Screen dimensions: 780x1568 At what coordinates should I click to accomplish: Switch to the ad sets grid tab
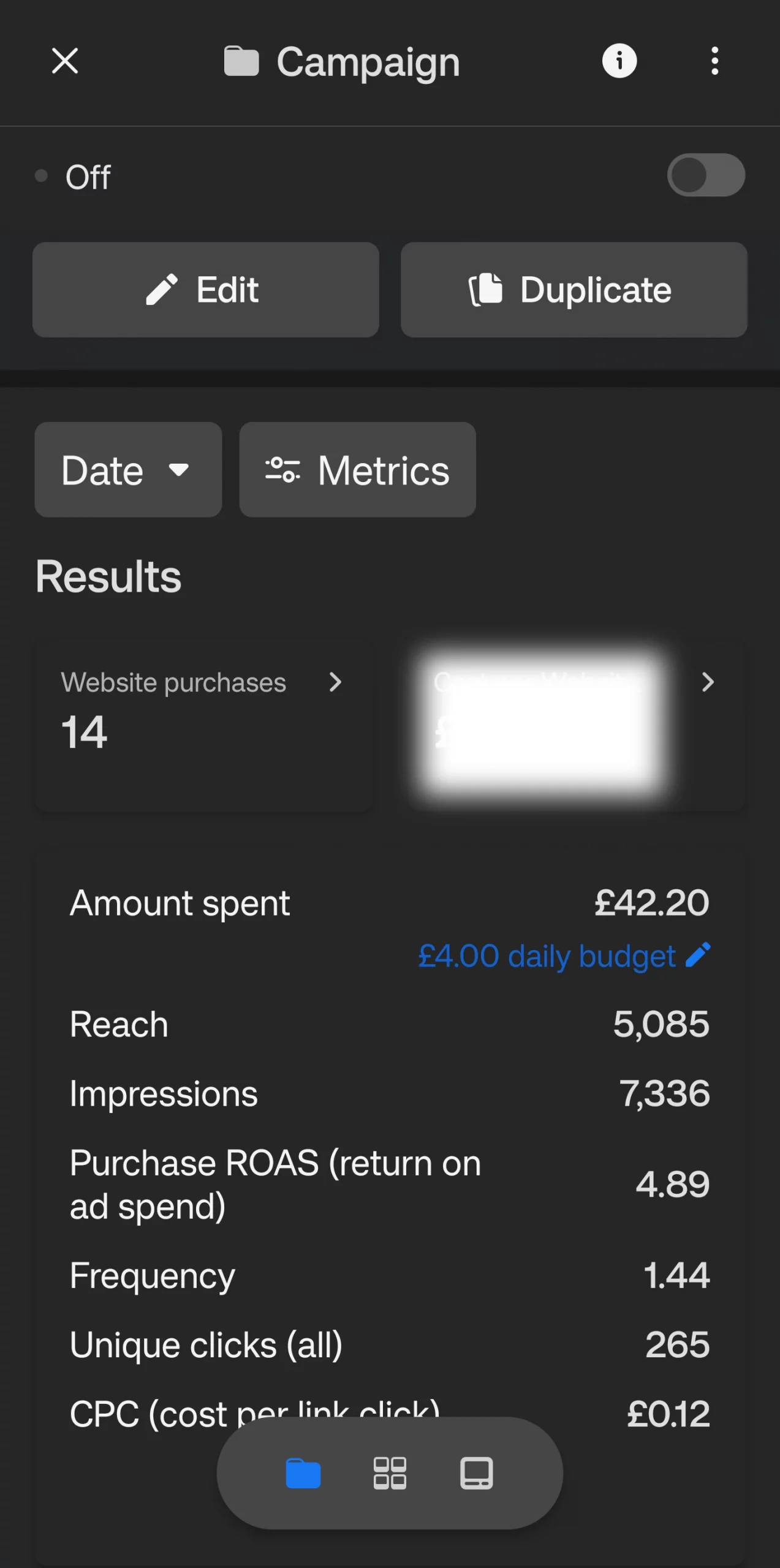pos(390,1473)
